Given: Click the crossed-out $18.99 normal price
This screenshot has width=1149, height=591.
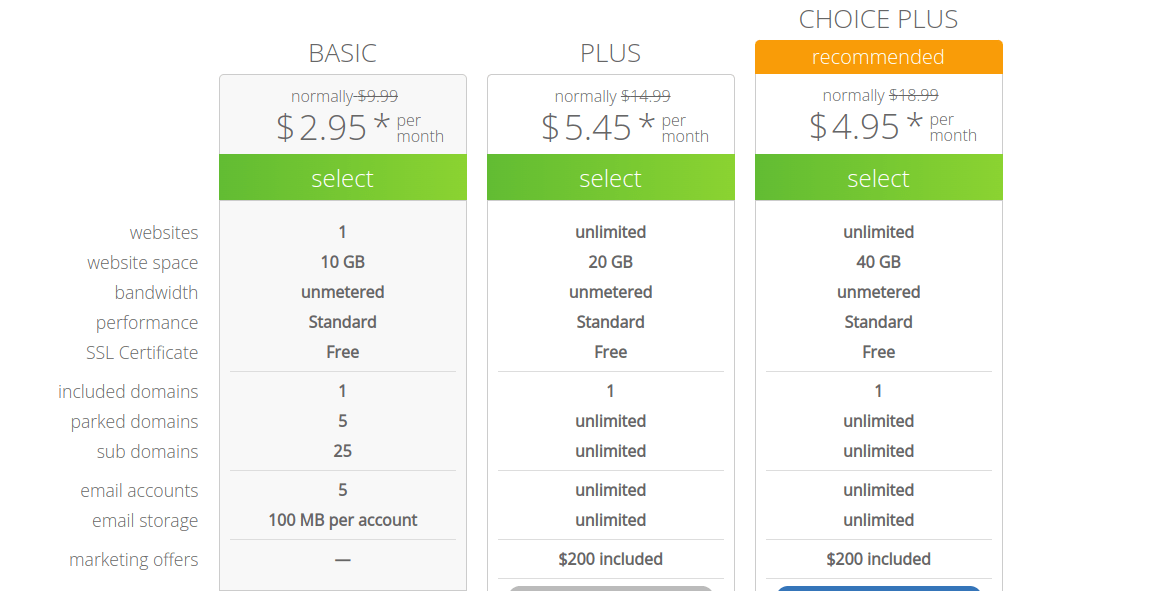Looking at the screenshot, I should pos(911,95).
